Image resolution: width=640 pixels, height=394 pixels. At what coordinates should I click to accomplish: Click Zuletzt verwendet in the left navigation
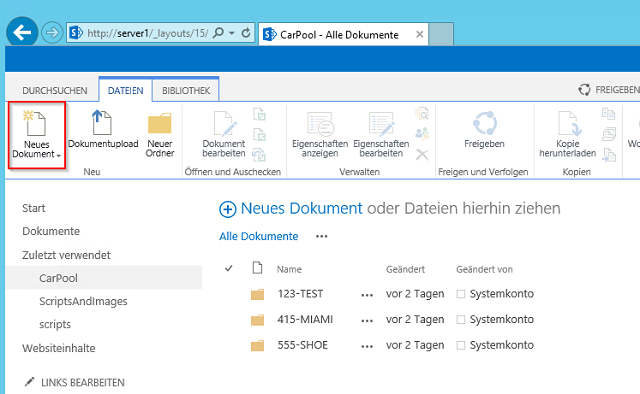(x=66, y=255)
